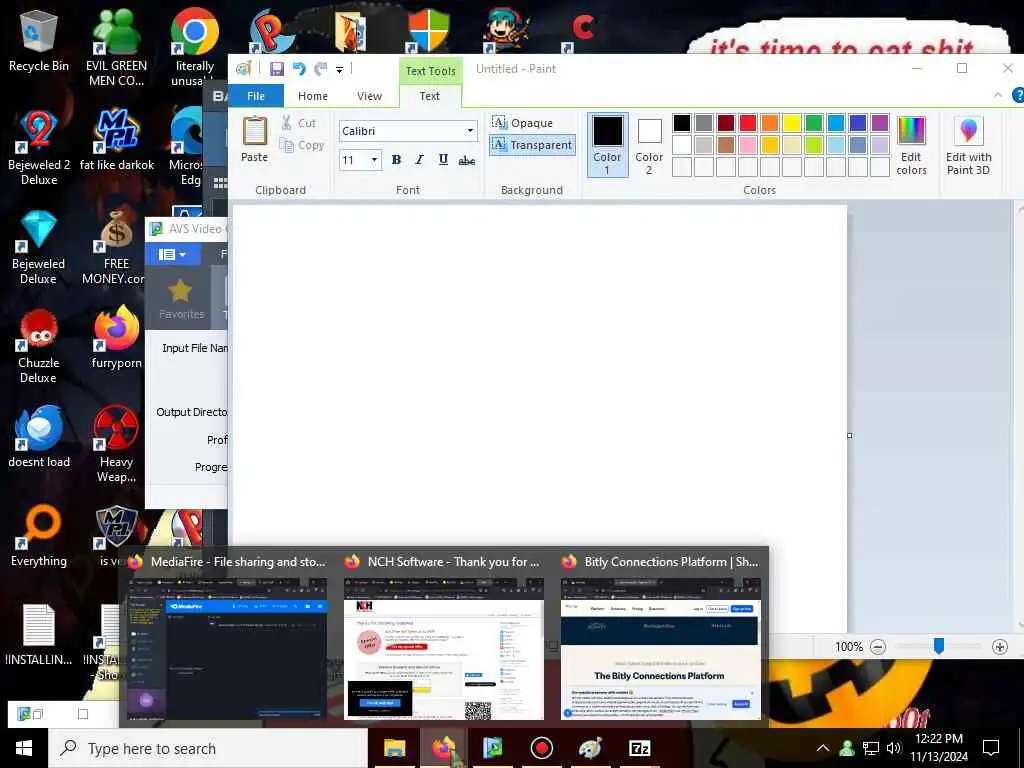Click the Redo arrow in Paint

(x=321, y=69)
